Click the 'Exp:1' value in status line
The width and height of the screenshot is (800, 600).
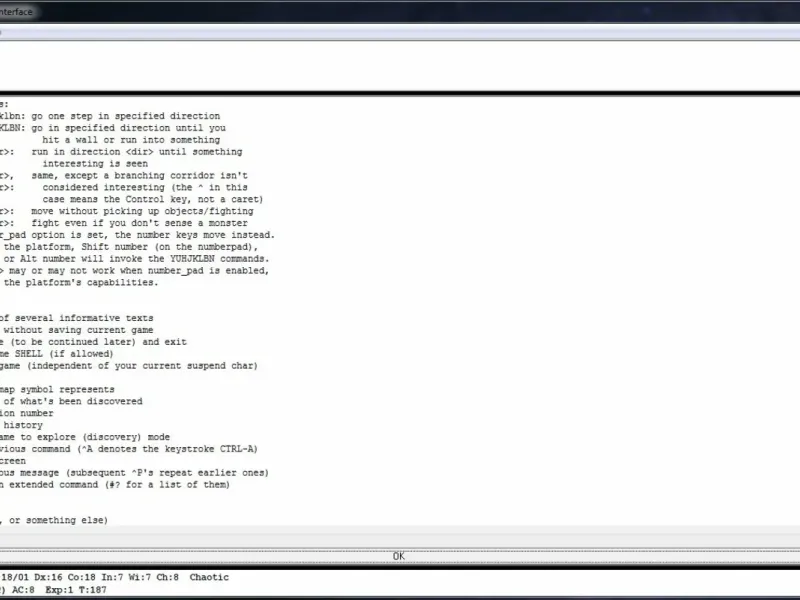click(59, 590)
